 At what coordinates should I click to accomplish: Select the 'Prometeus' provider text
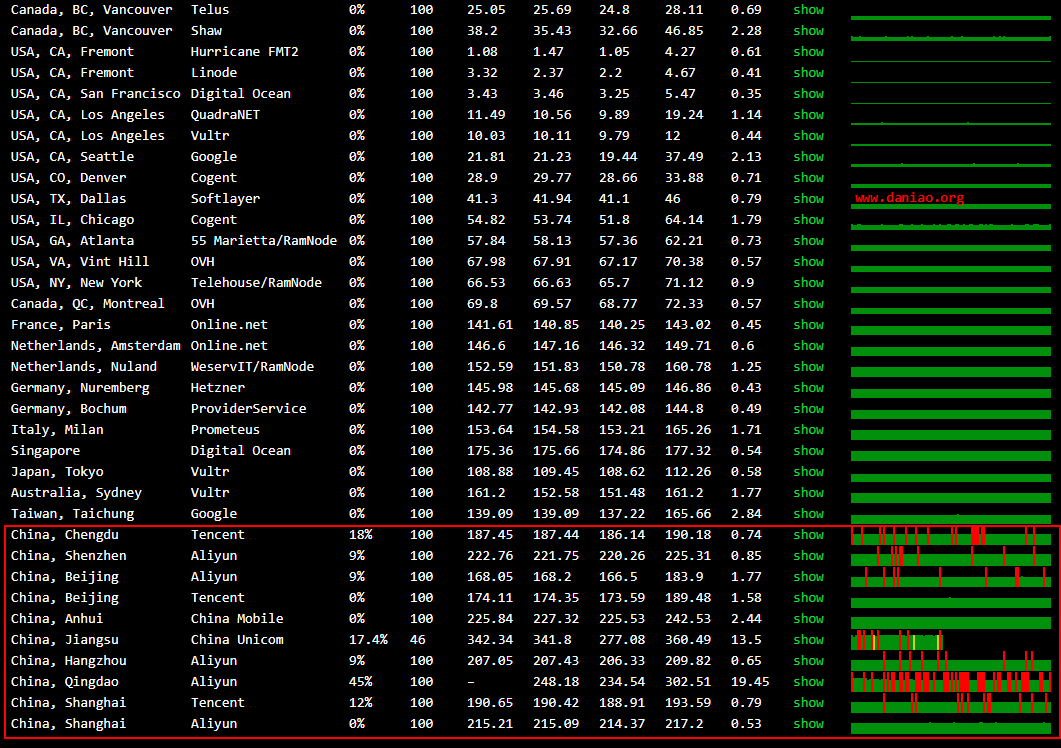pyautogui.click(x=225, y=430)
